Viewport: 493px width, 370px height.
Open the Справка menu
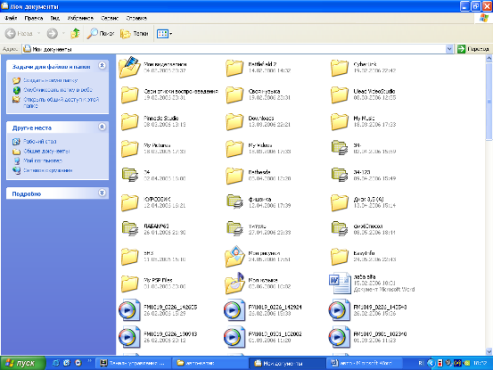pyautogui.click(x=136, y=18)
